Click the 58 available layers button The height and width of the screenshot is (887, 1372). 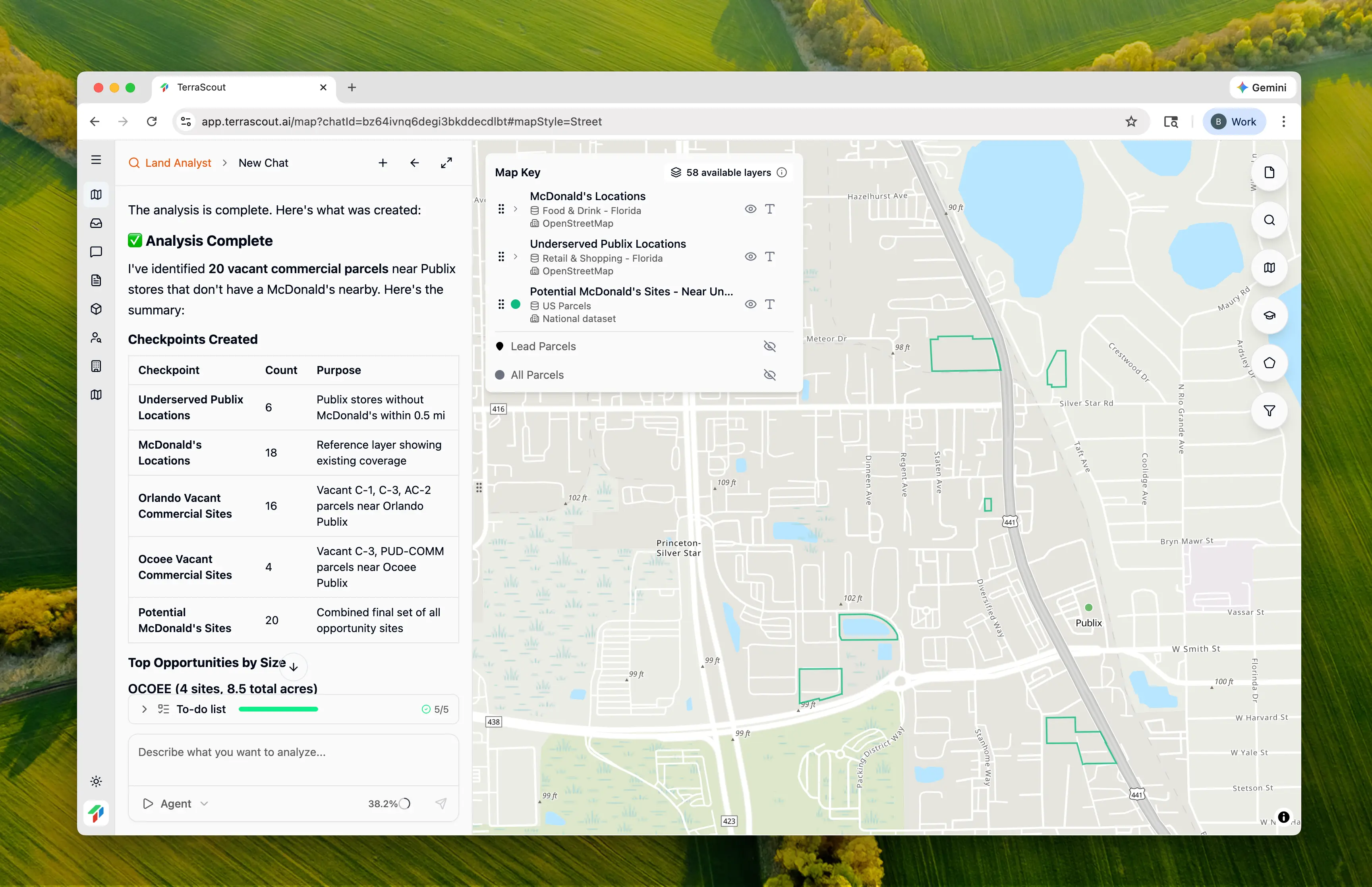click(728, 172)
